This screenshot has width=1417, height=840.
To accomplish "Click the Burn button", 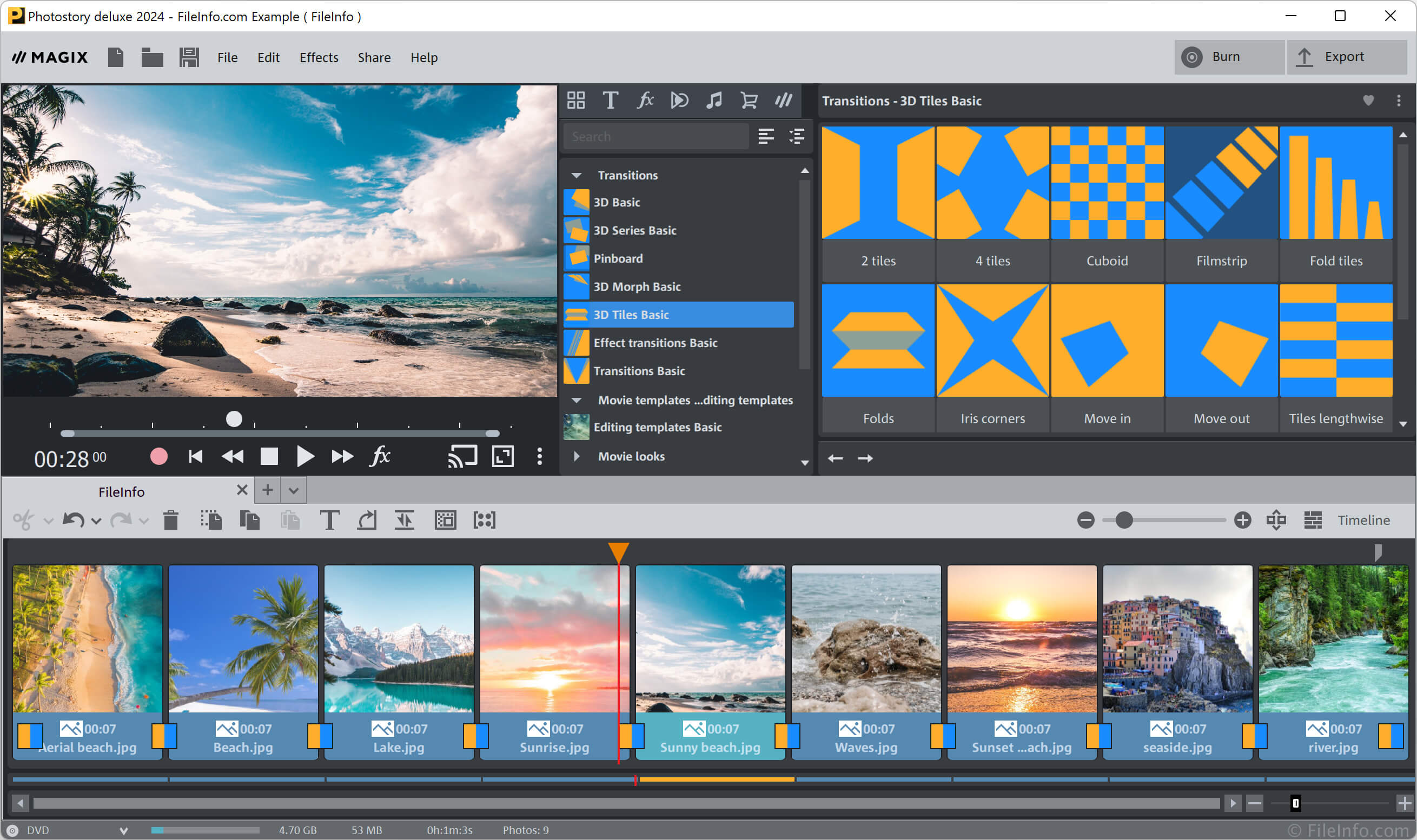I will (1228, 57).
